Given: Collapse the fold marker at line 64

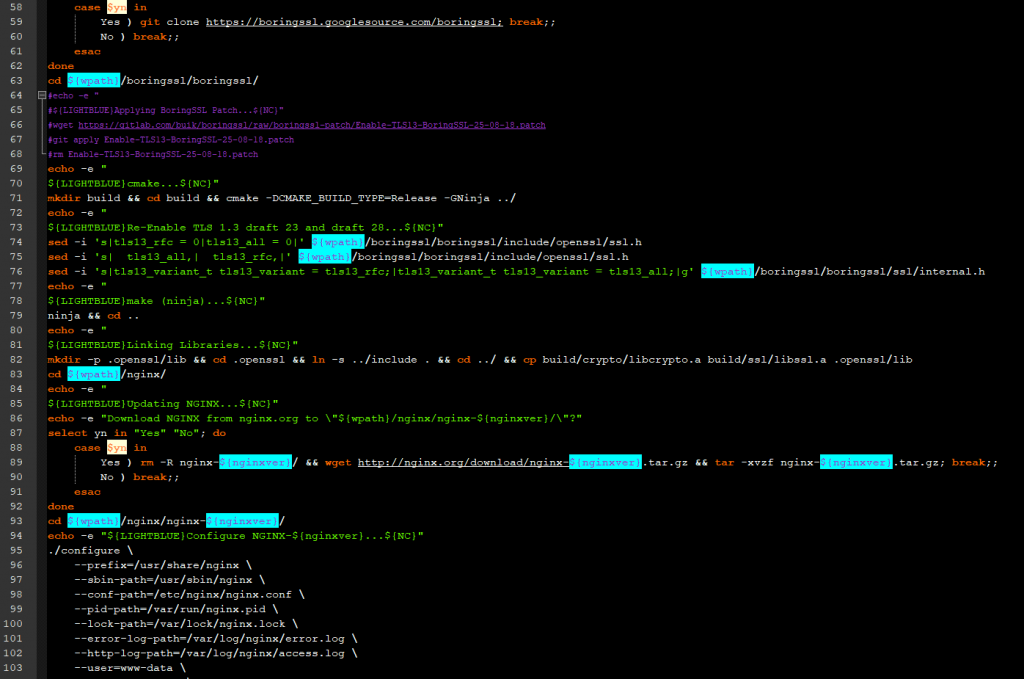Looking at the screenshot, I should 41,95.
